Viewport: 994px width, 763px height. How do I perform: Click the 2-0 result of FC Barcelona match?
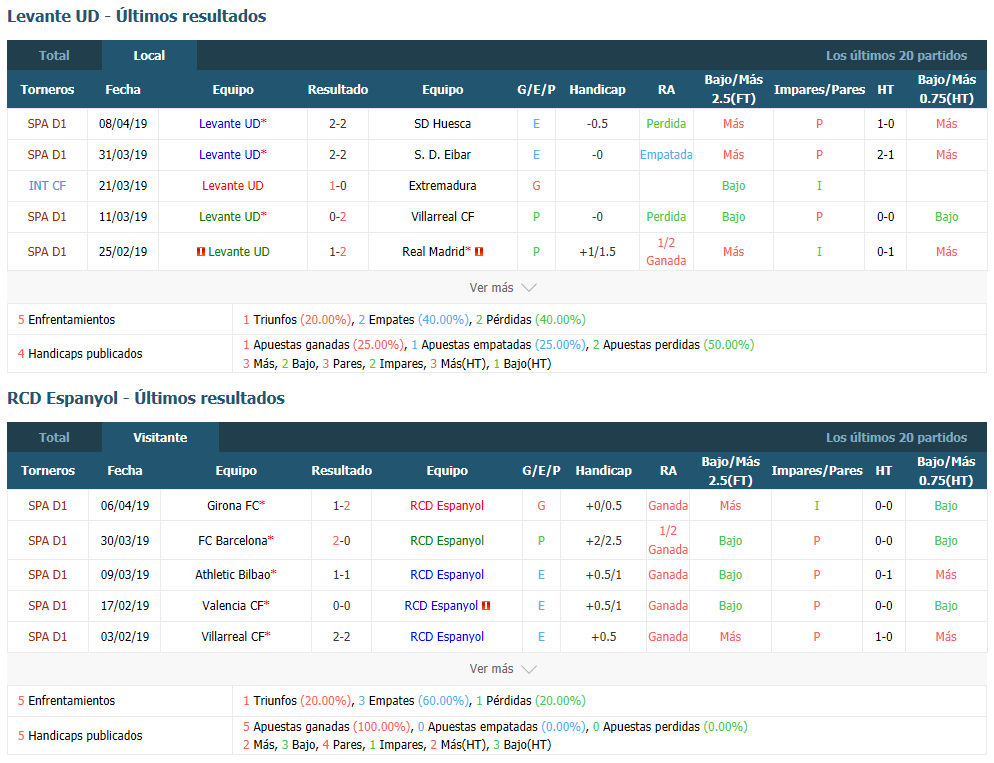pos(342,541)
